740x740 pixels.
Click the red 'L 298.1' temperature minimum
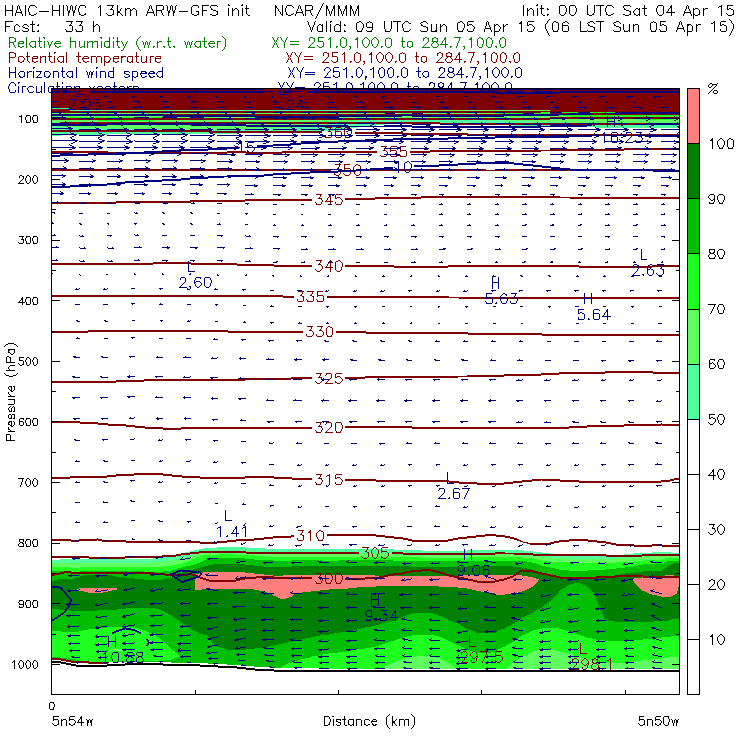(x=591, y=656)
